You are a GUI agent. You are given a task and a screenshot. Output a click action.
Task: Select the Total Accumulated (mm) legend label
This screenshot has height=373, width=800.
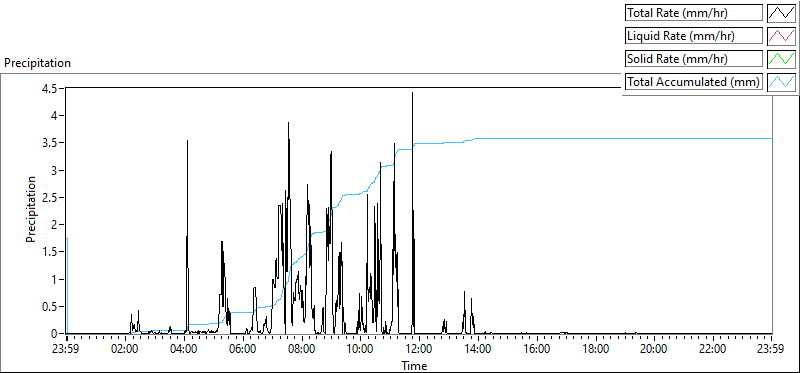coord(694,82)
